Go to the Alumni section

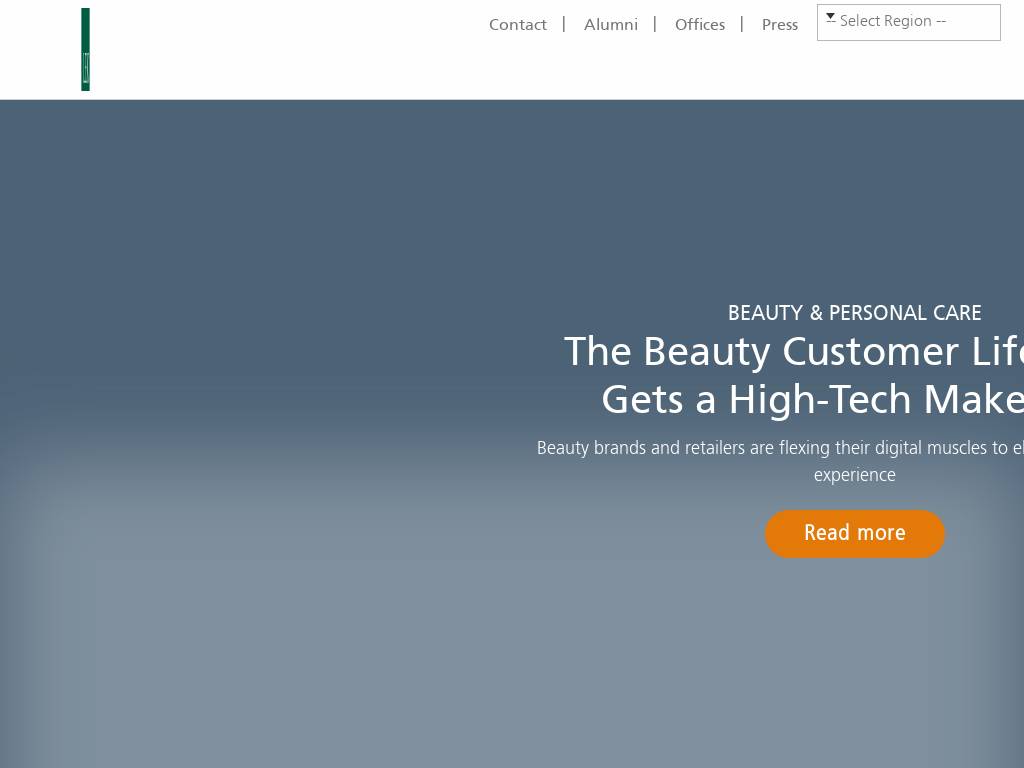(x=610, y=25)
